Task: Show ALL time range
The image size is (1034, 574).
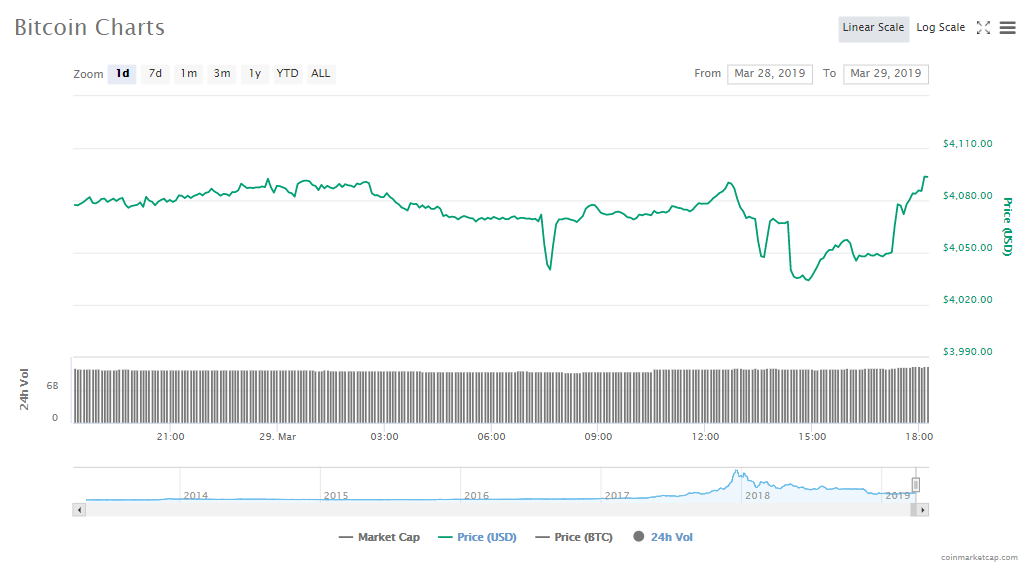Action: point(320,73)
